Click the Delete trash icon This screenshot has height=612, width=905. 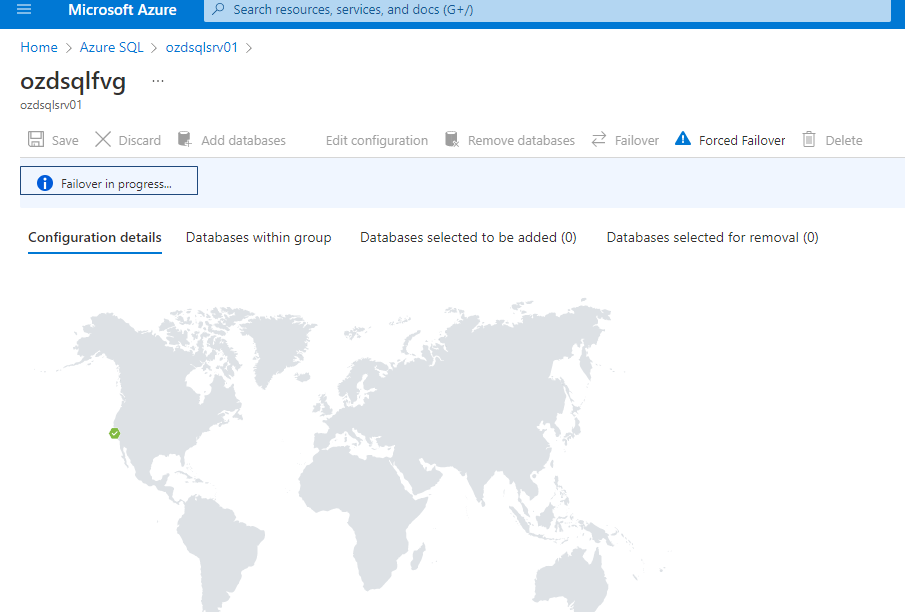tap(809, 139)
